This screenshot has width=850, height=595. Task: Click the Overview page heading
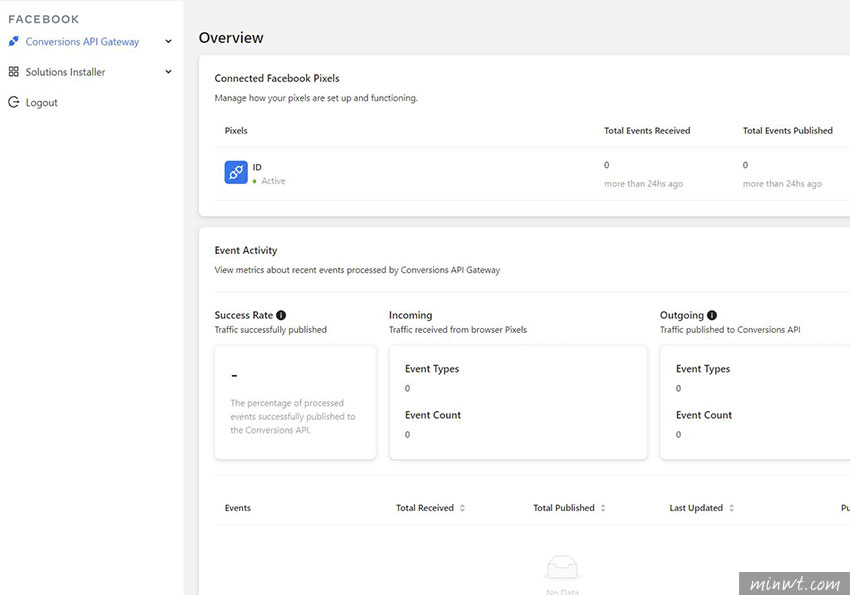click(x=231, y=37)
